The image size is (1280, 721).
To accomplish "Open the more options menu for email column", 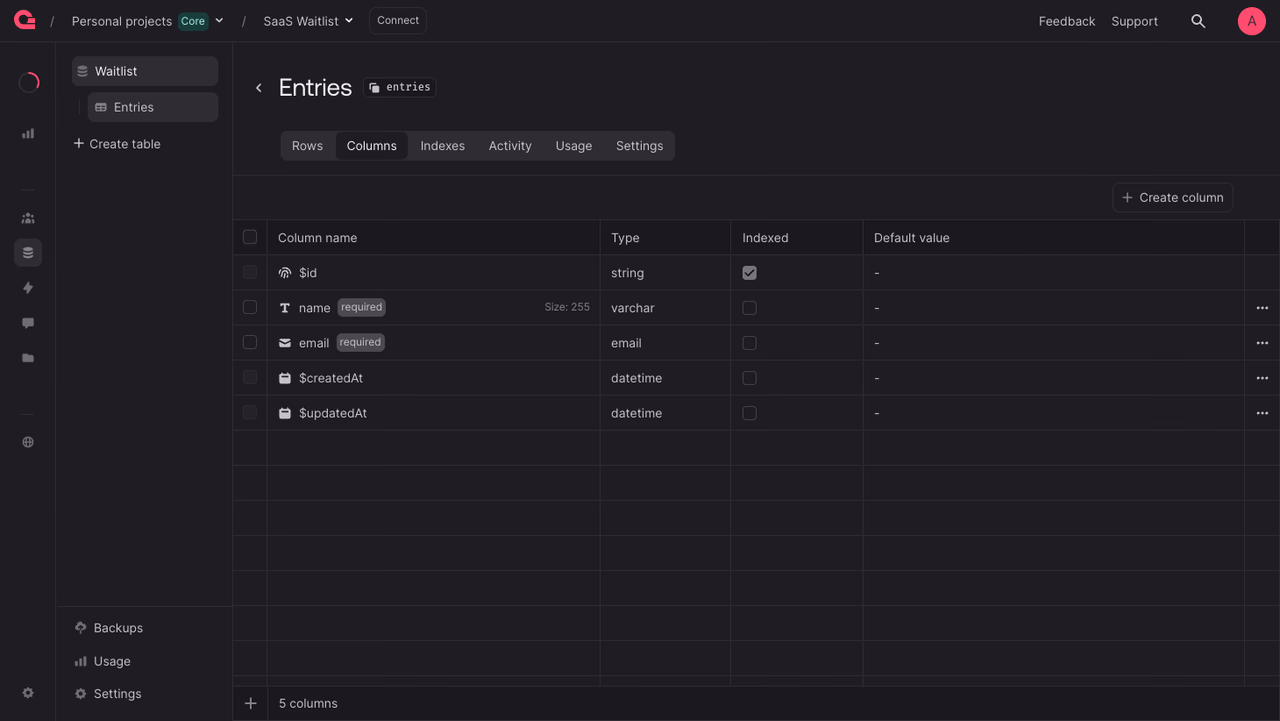I will pos(1262,343).
